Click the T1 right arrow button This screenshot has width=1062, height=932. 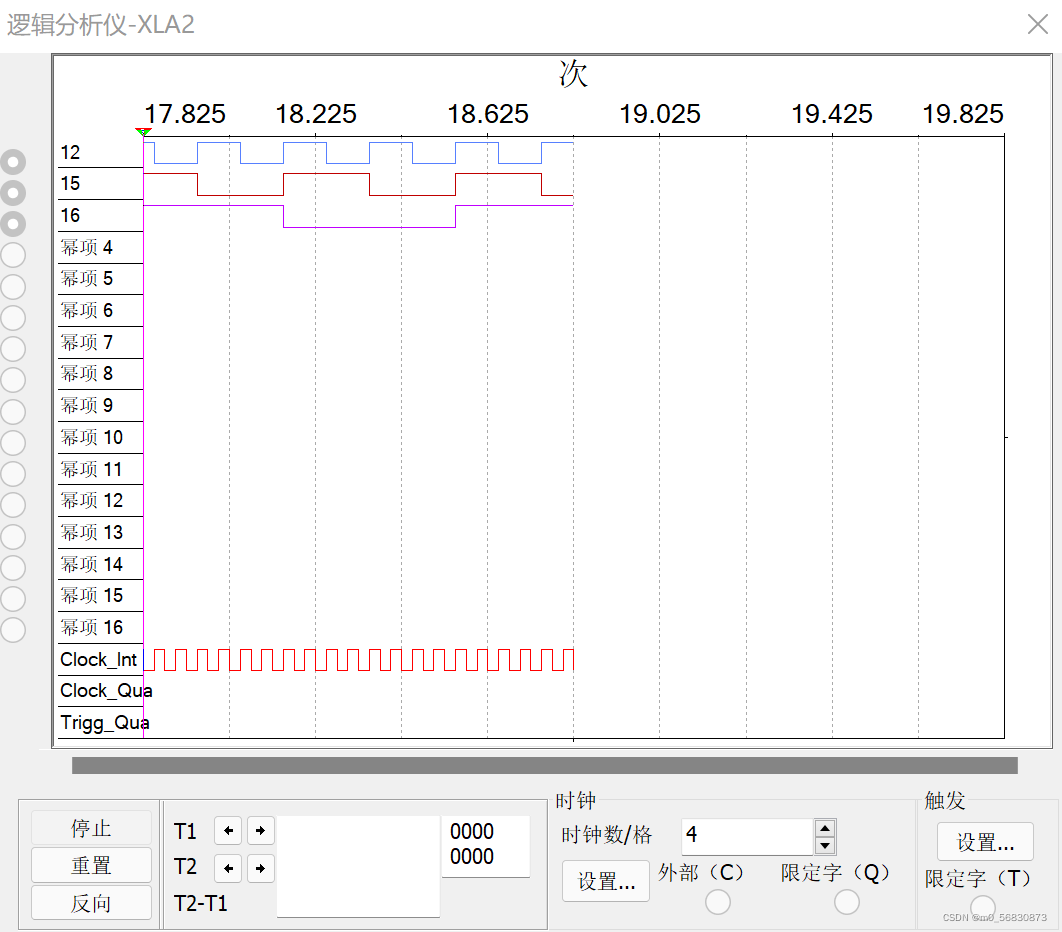coord(260,830)
